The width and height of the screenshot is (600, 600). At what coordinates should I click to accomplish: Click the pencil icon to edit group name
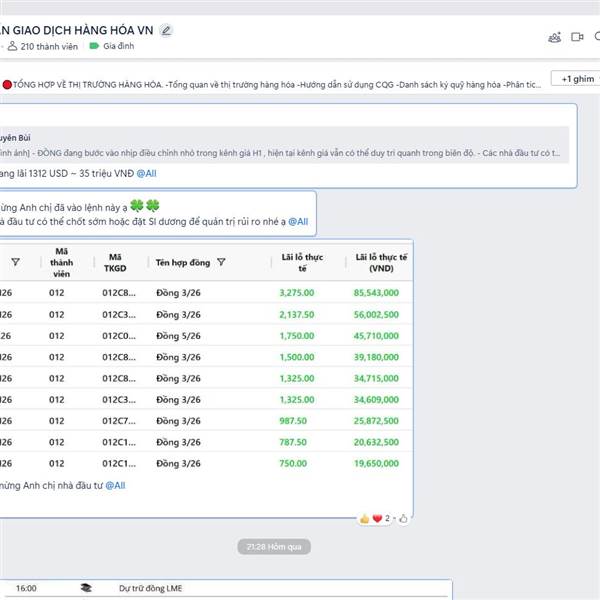166,30
